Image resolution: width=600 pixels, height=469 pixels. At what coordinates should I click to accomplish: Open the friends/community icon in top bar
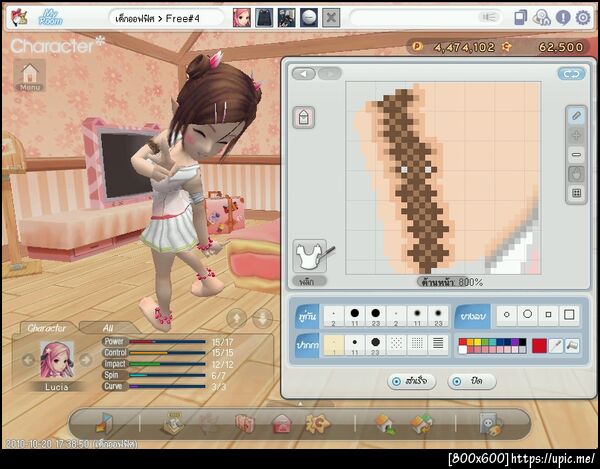[x=541, y=18]
